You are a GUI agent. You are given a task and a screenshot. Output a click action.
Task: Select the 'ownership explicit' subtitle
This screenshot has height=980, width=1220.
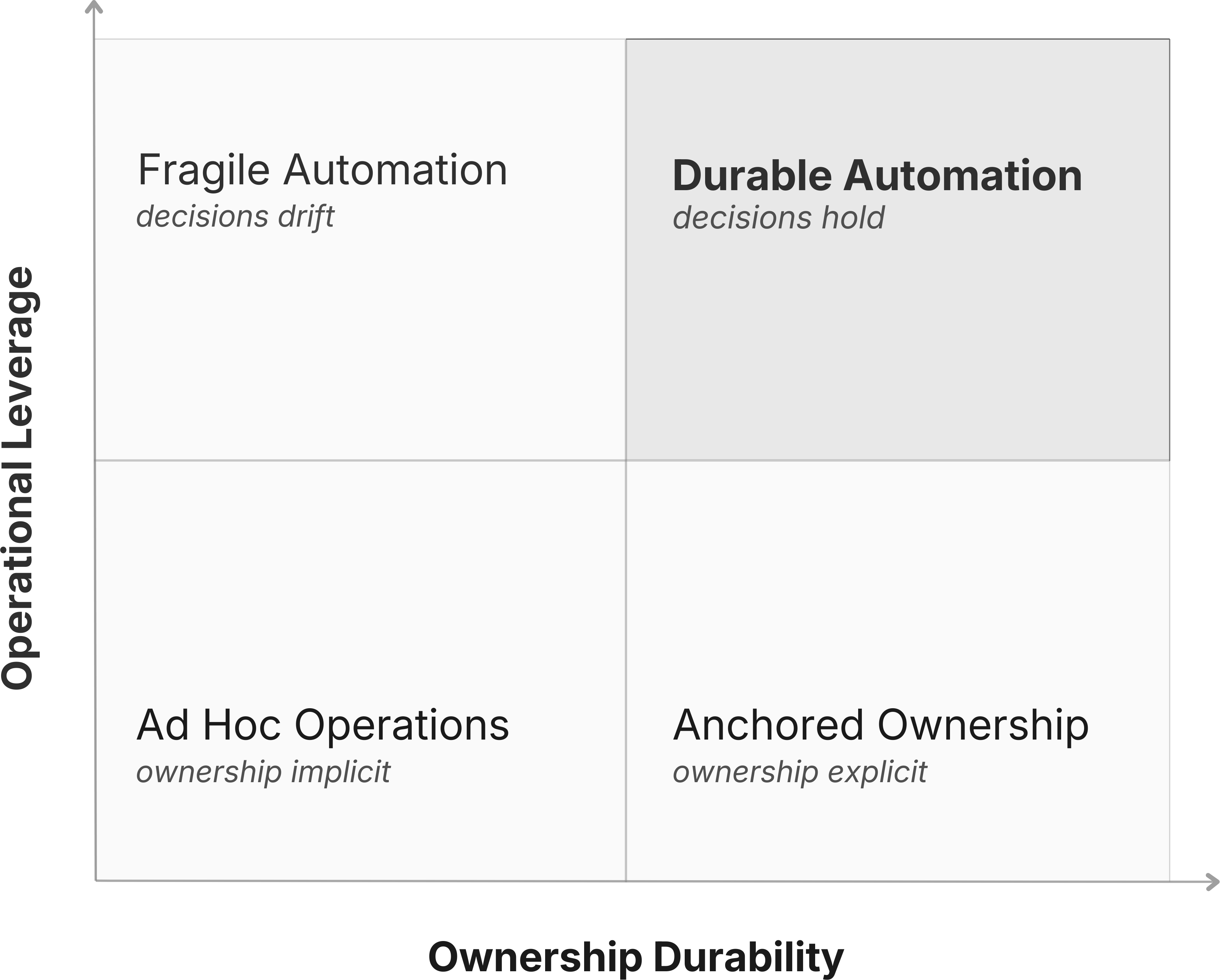pos(799,772)
